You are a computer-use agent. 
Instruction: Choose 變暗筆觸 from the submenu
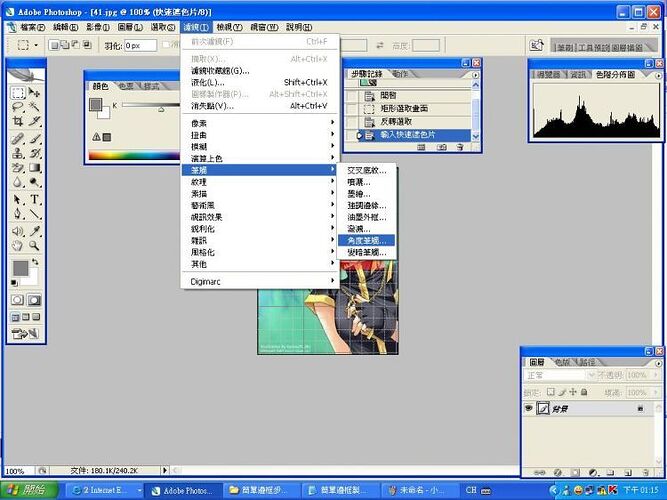coord(366,252)
